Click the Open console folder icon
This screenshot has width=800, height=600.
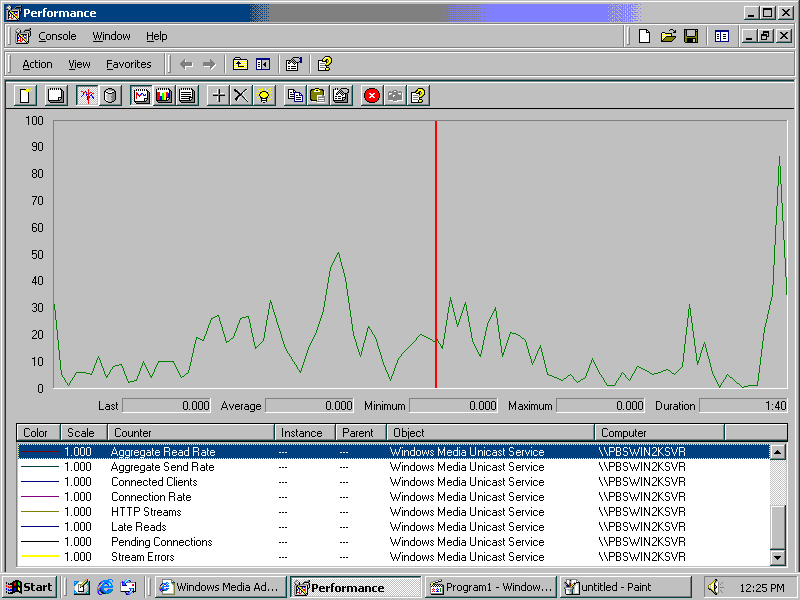[668, 36]
